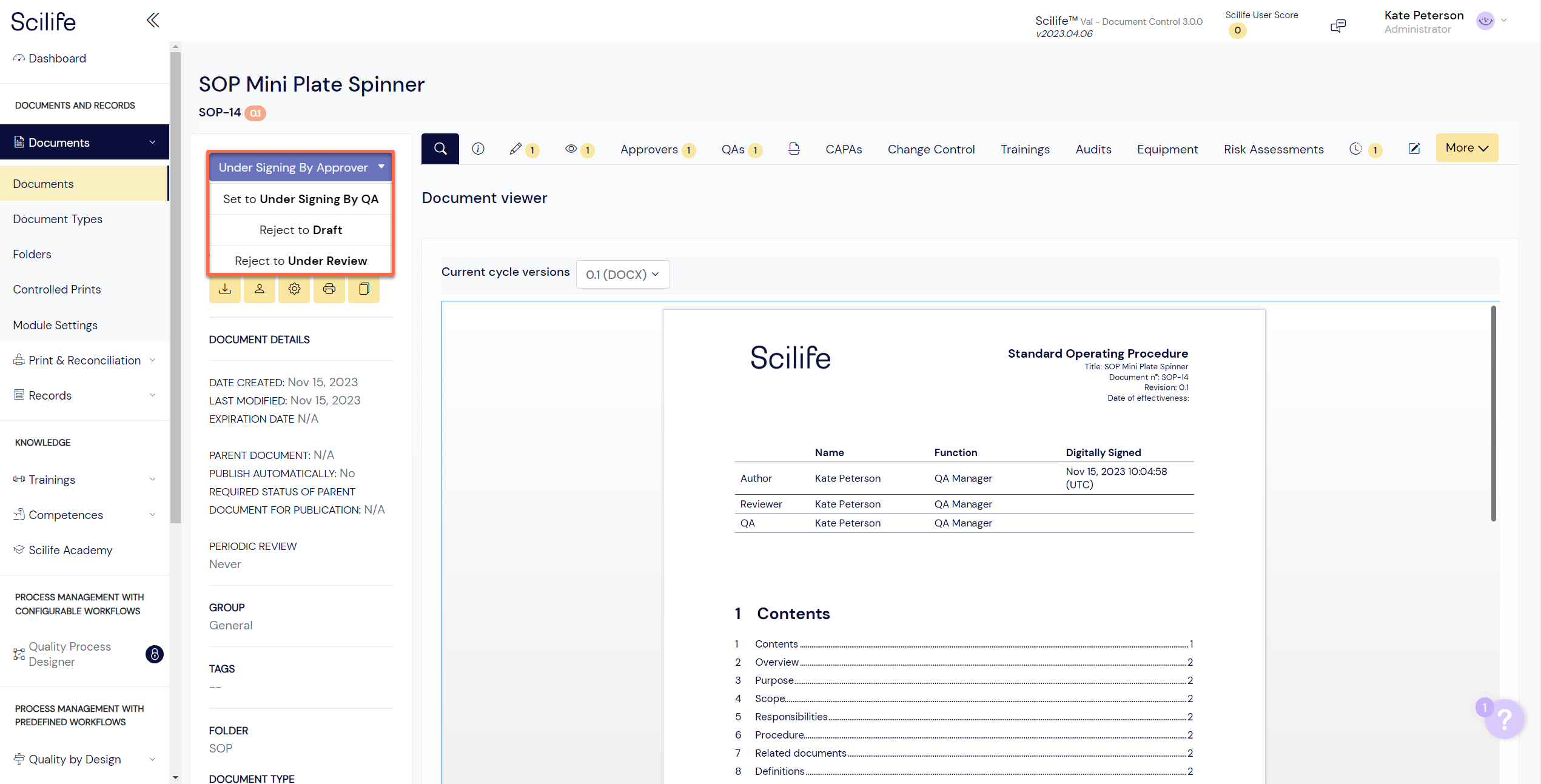Open the printer-document icon tab

tap(794, 149)
